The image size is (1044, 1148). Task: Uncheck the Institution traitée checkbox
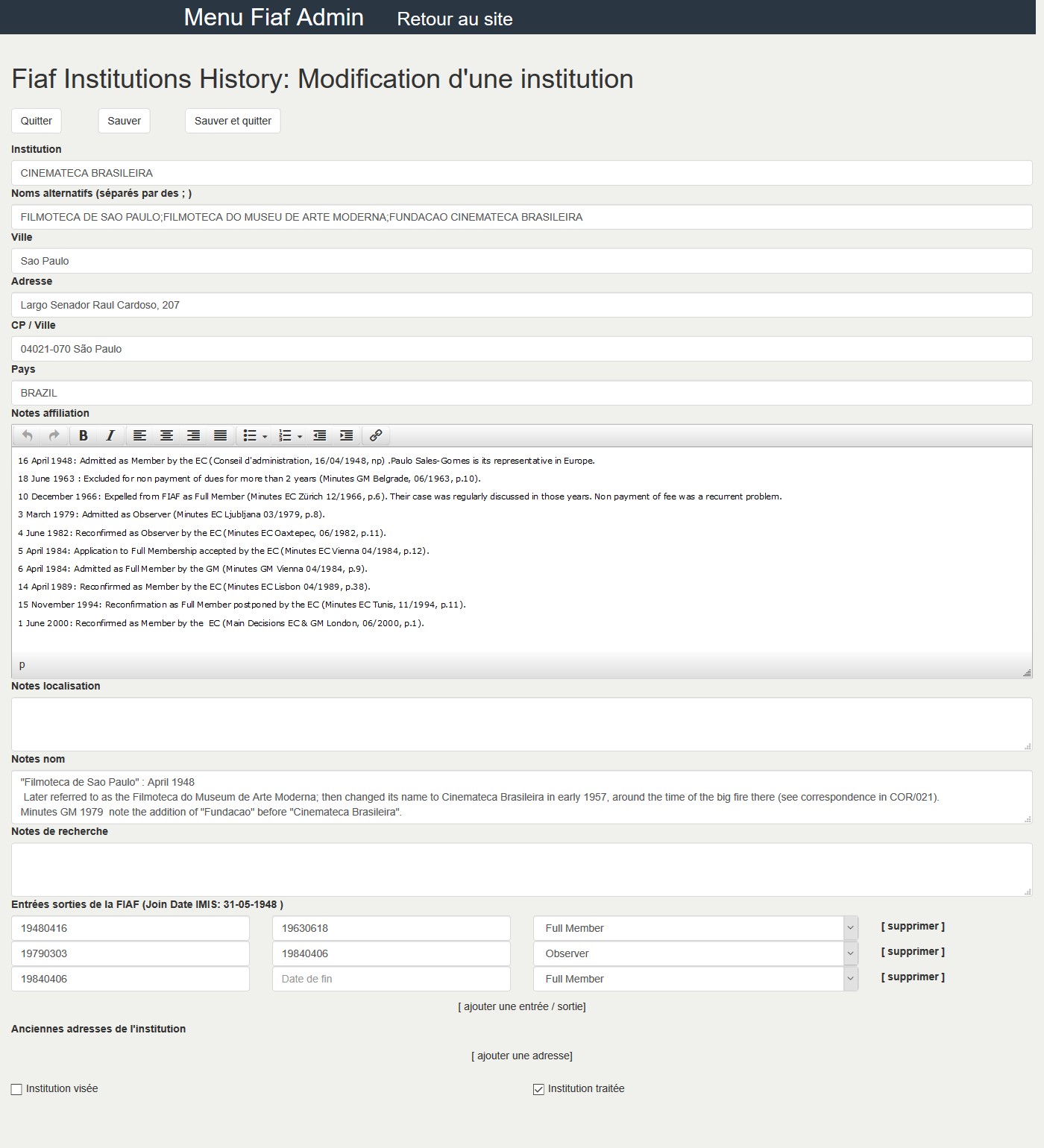click(538, 1090)
